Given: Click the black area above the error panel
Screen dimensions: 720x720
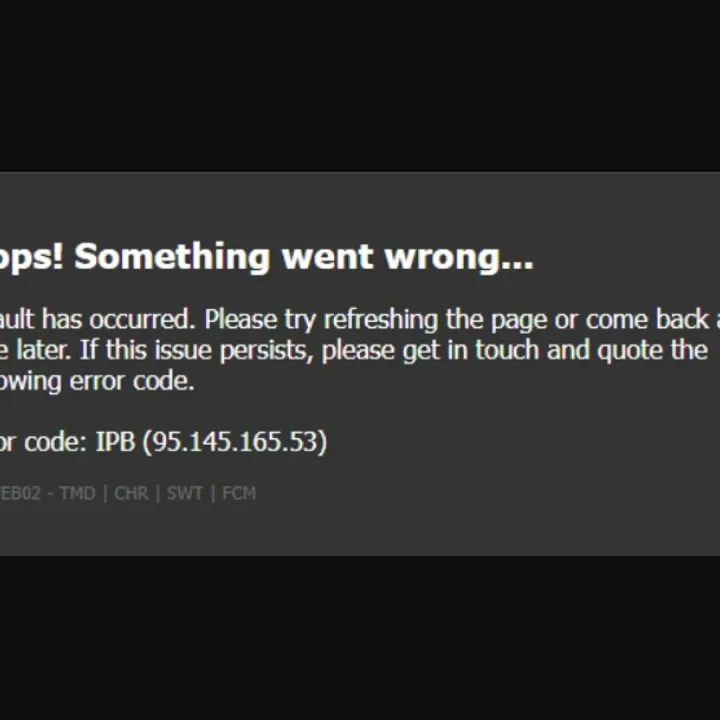Looking at the screenshot, I should coord(360,86).
